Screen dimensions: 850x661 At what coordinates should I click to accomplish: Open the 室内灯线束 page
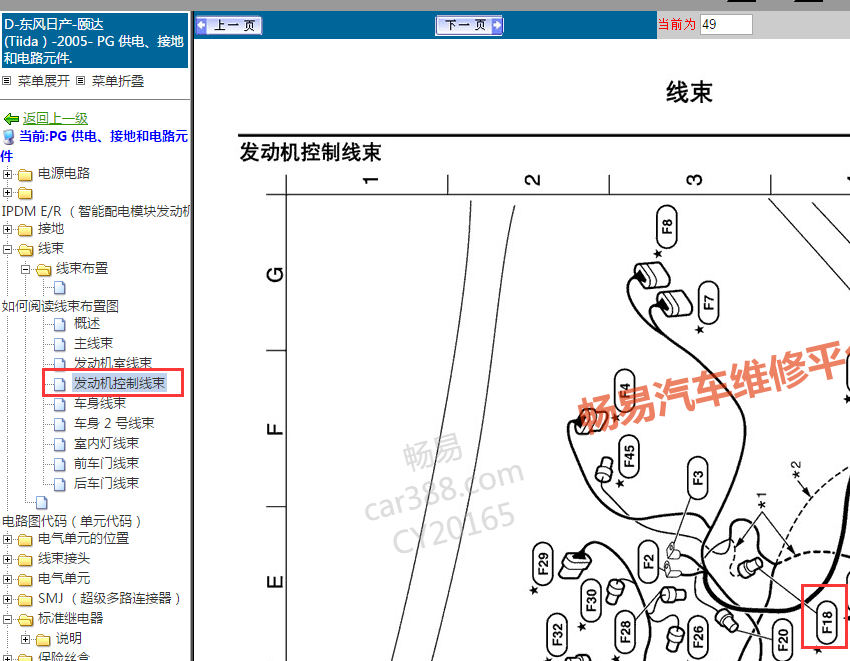coord(106,444)
